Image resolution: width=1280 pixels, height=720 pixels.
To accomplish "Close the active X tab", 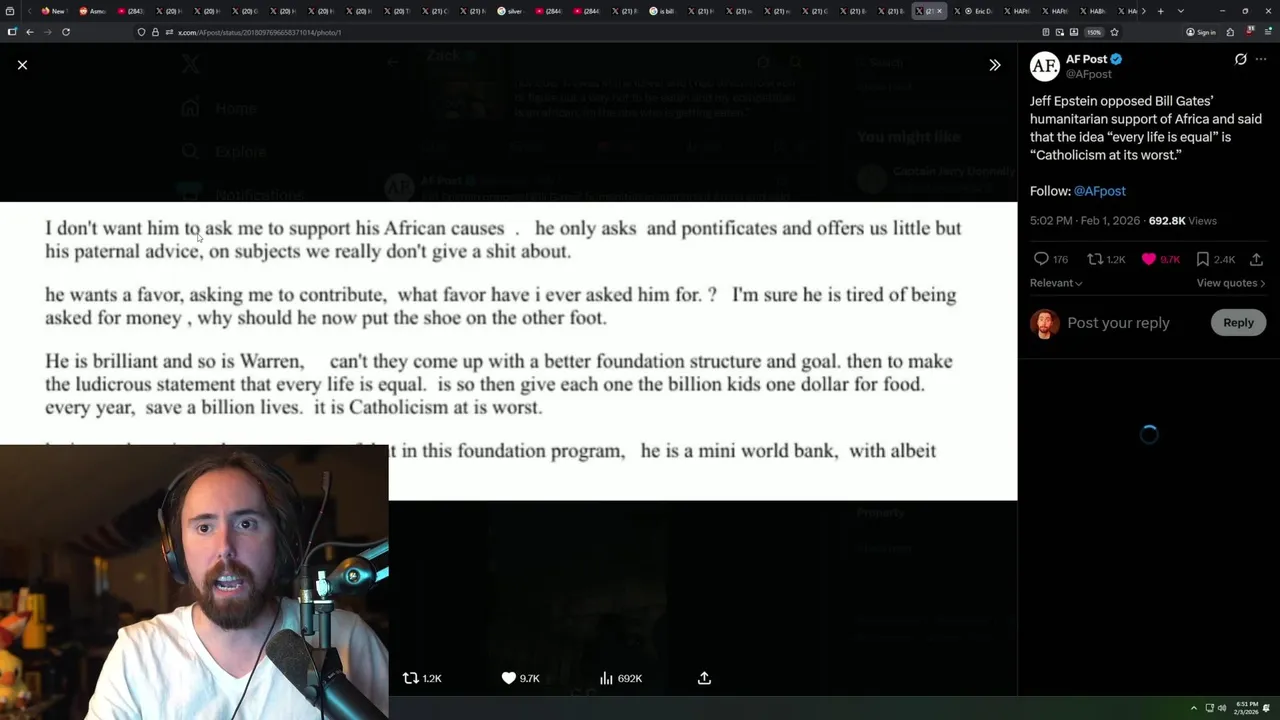I will [939, 11].
